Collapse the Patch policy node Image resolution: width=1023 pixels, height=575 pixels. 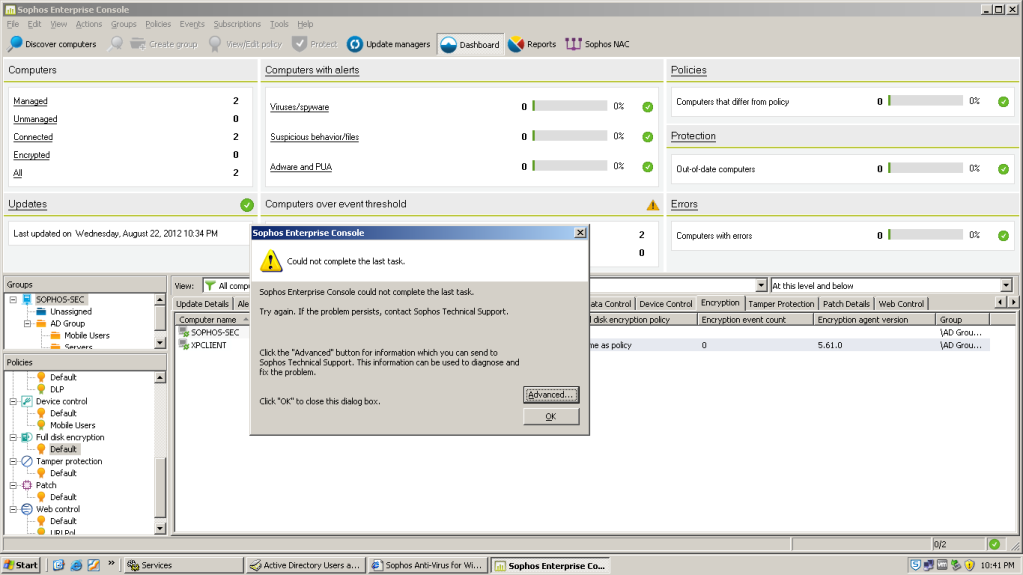pyautogui.click(x=13, y=486)
